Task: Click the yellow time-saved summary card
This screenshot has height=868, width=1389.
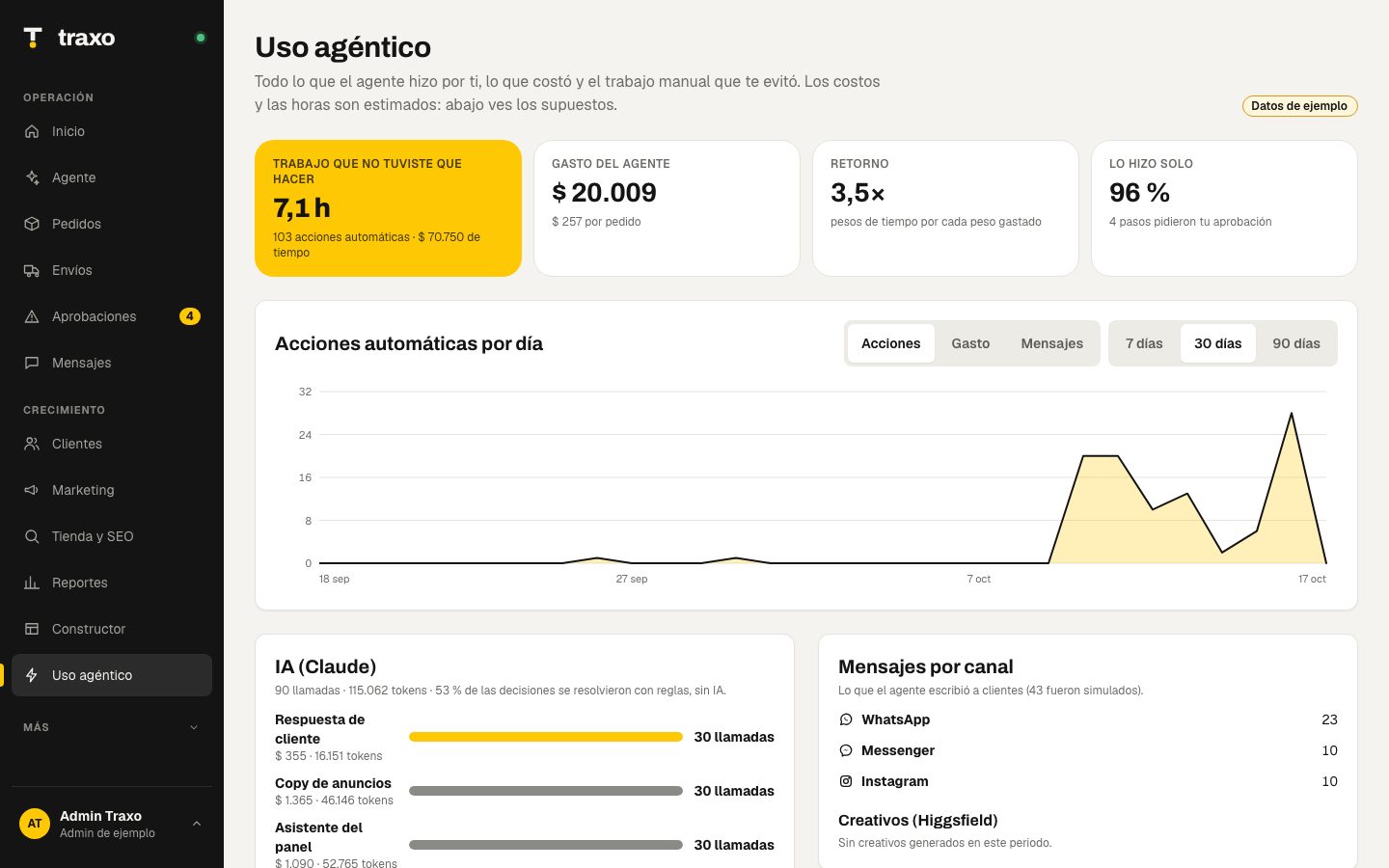Action: 388,208
